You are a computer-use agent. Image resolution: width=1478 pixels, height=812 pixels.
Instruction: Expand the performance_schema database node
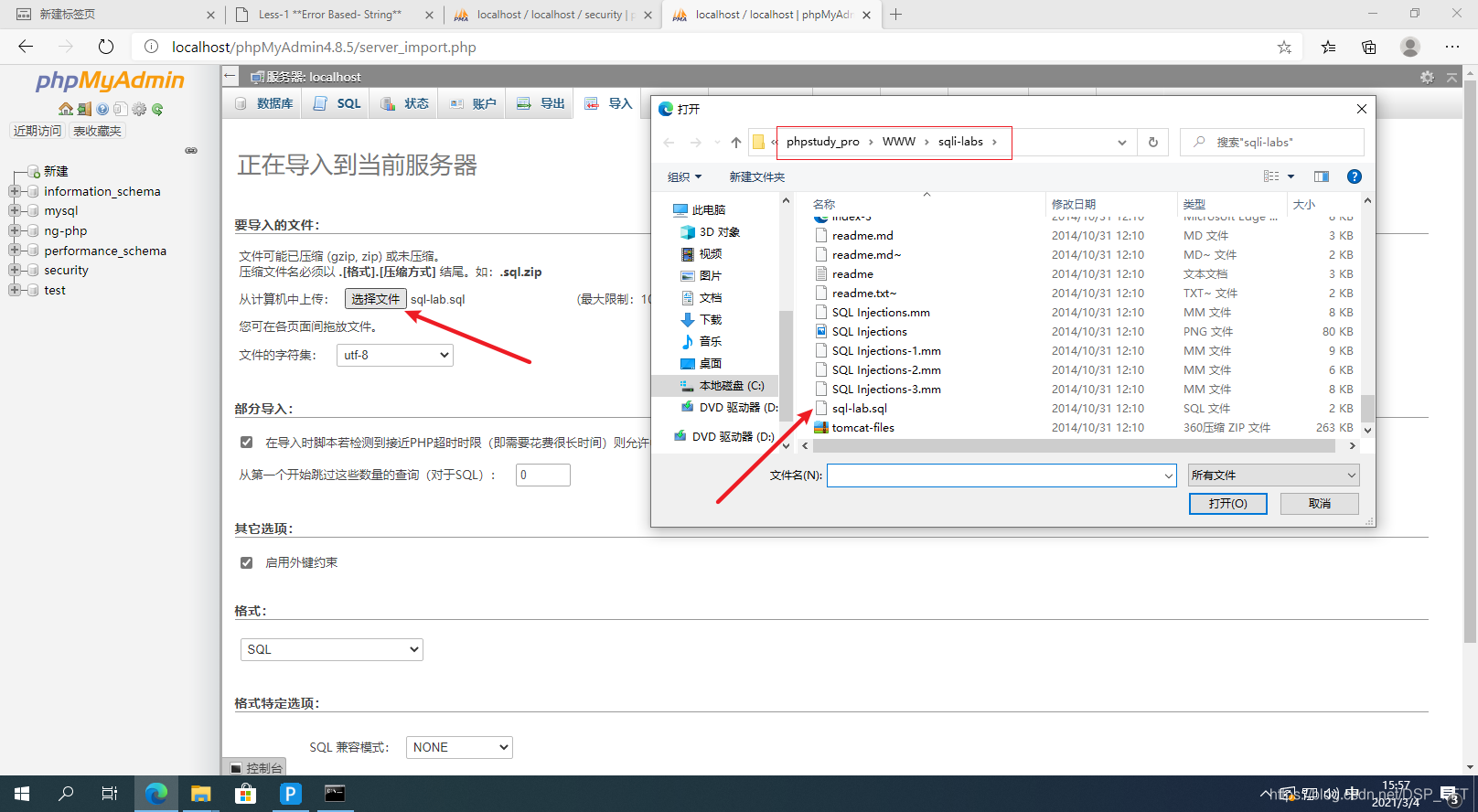click(x=15, y=250)
